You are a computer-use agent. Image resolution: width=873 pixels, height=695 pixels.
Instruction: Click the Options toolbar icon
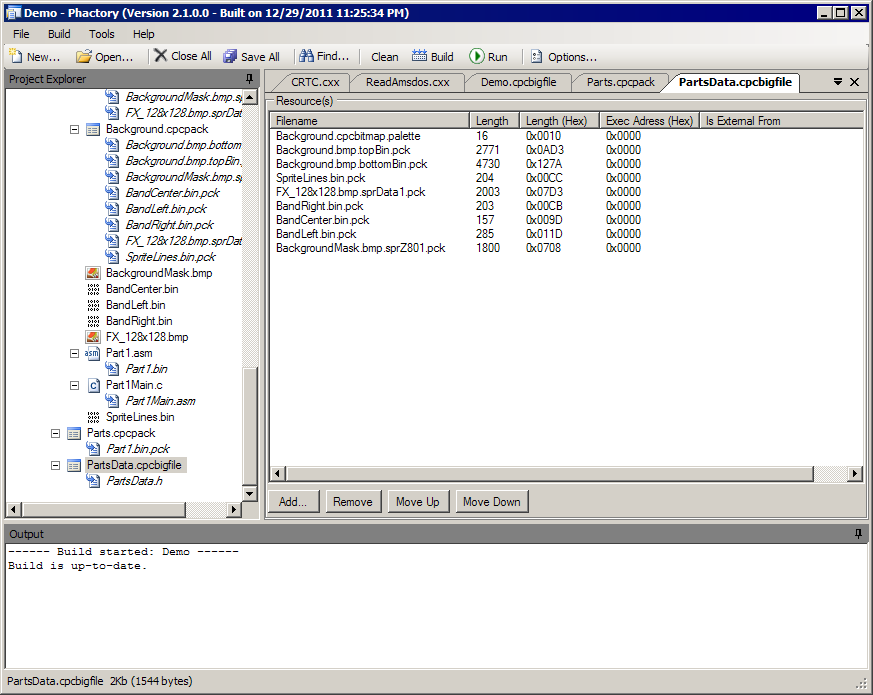pos(536,56)
